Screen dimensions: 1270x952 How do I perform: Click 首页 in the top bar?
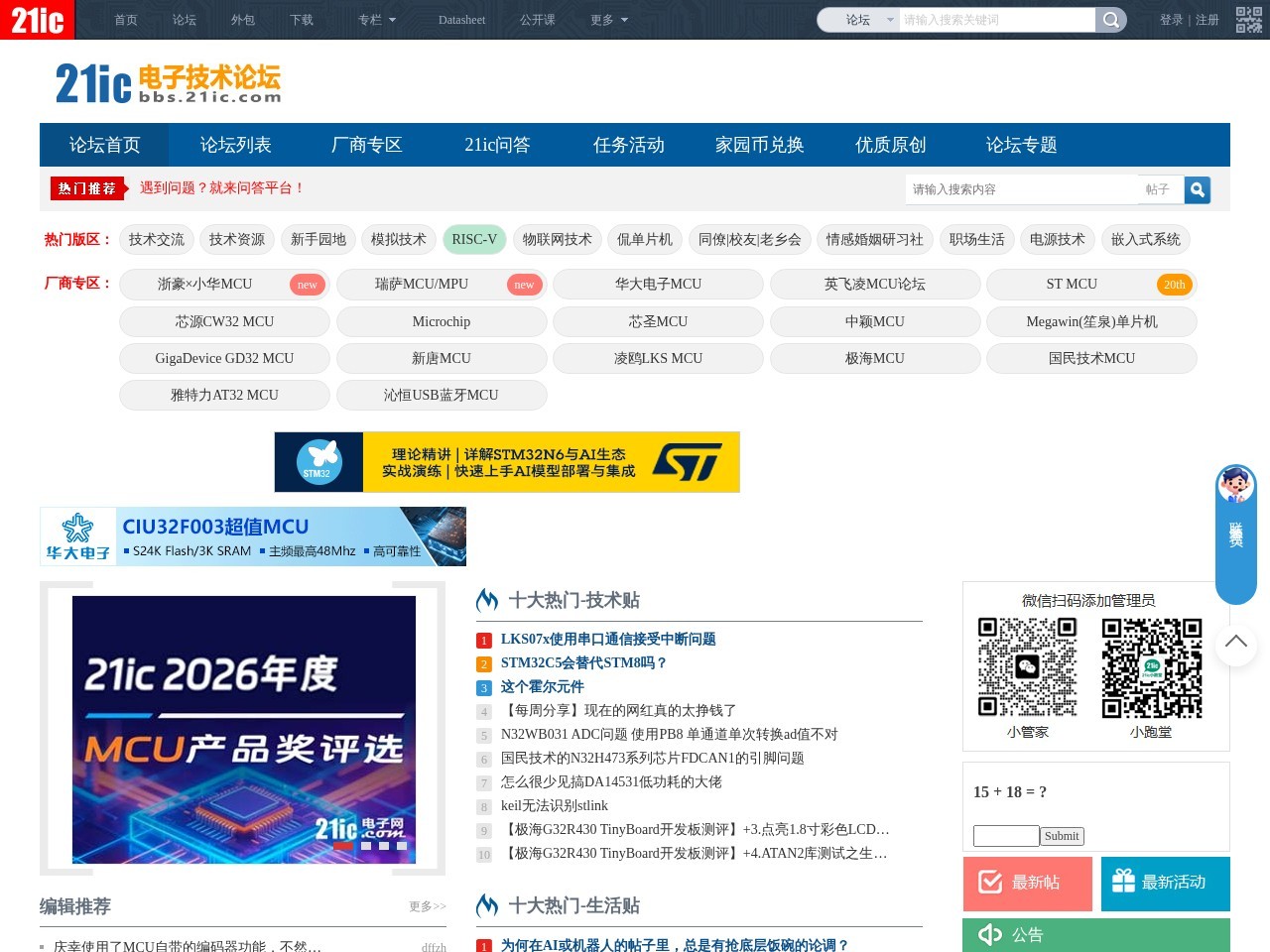coord(126,20)
